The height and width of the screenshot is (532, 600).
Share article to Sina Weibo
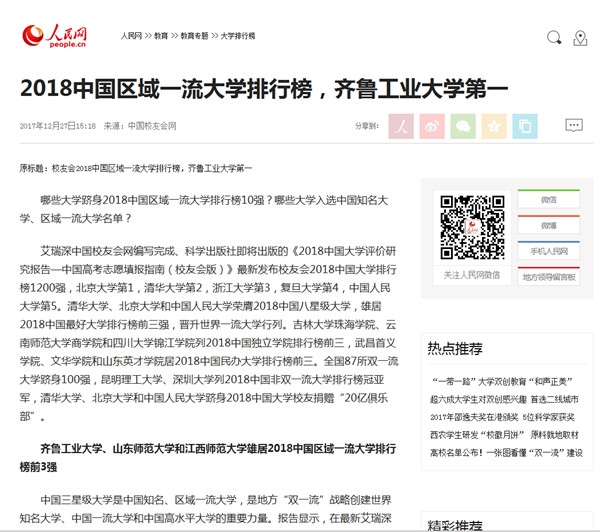point(432,126)
